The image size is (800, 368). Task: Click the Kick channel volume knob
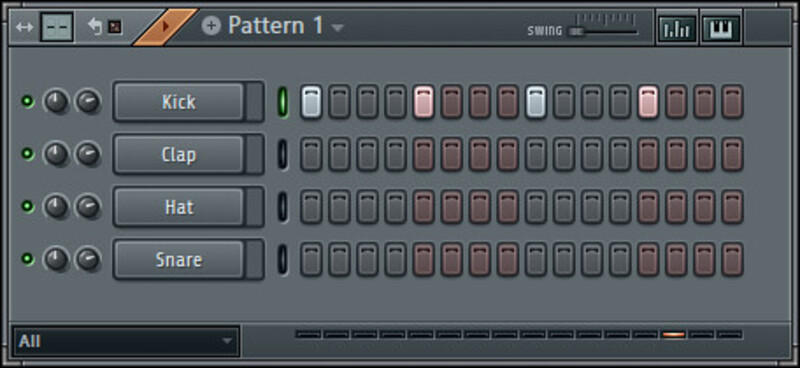[88, 101]
